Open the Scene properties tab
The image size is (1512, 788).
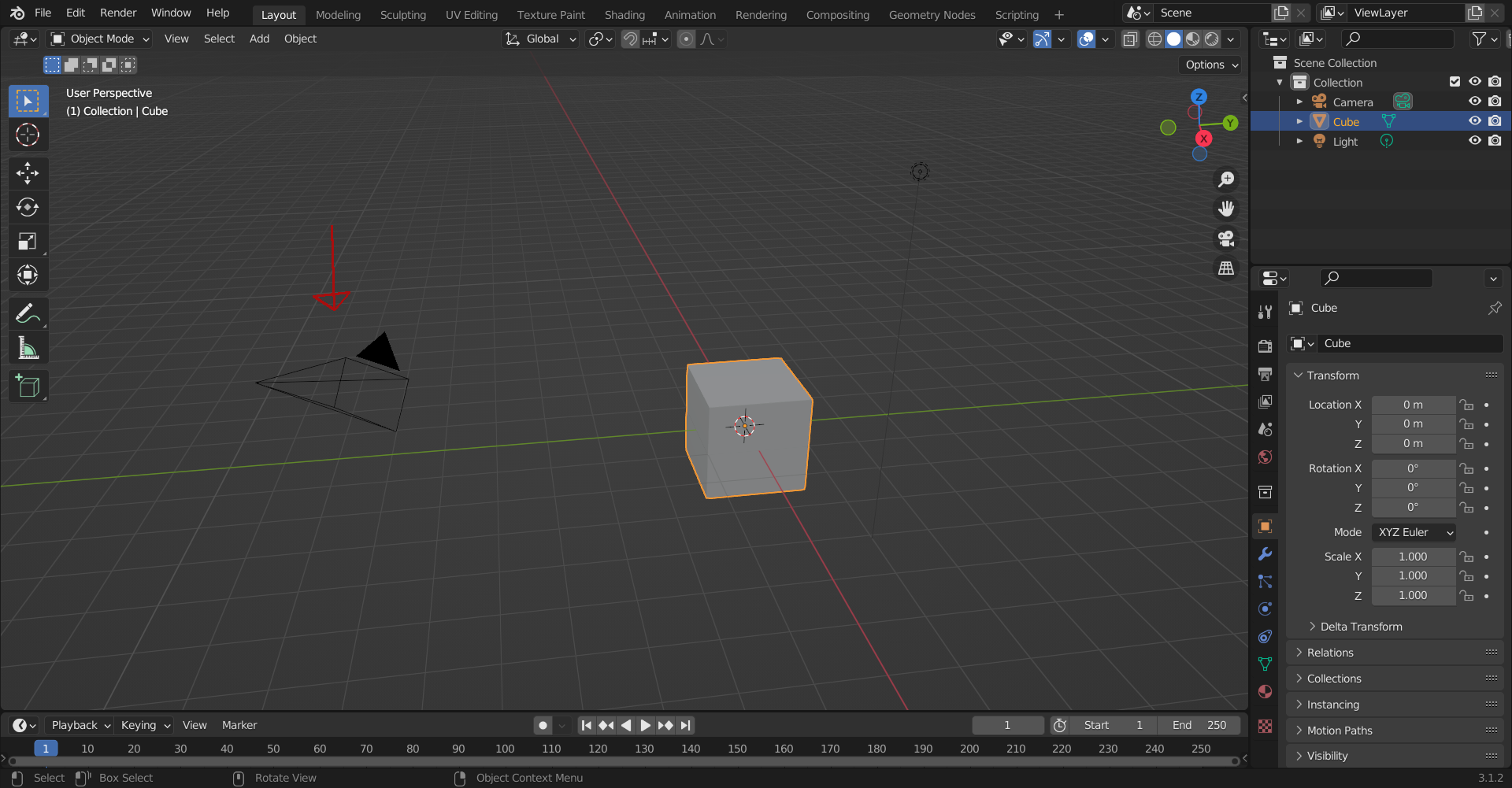(1265, 429)
